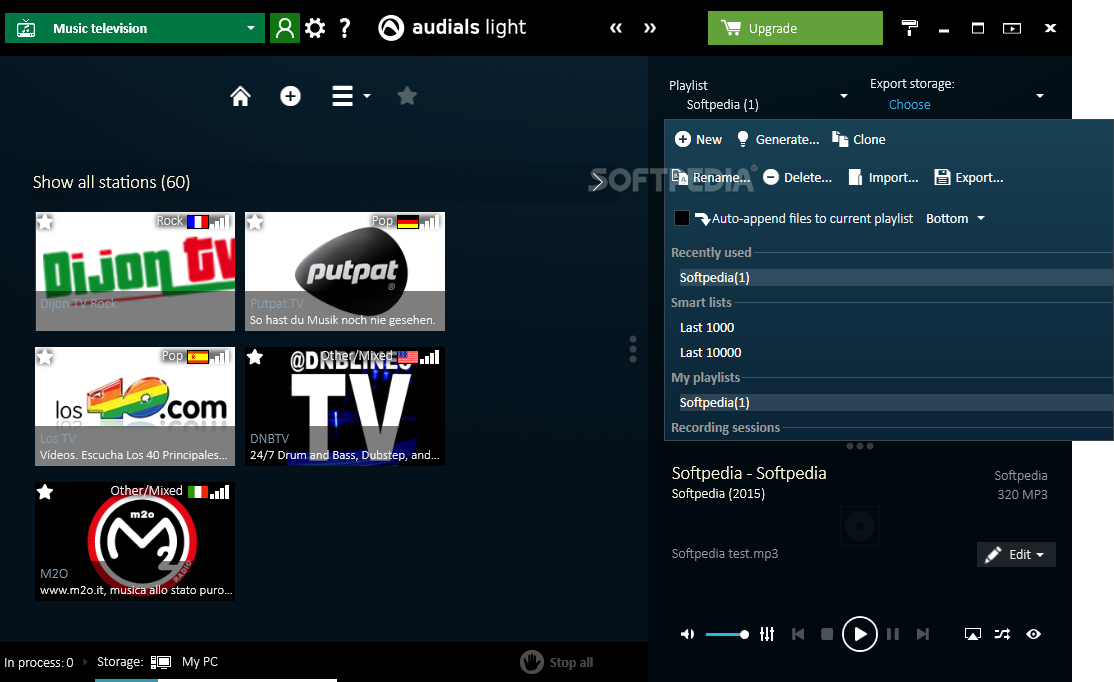Click the Upgrade button
Screen dimensions: 1114x682
point(795,28)
